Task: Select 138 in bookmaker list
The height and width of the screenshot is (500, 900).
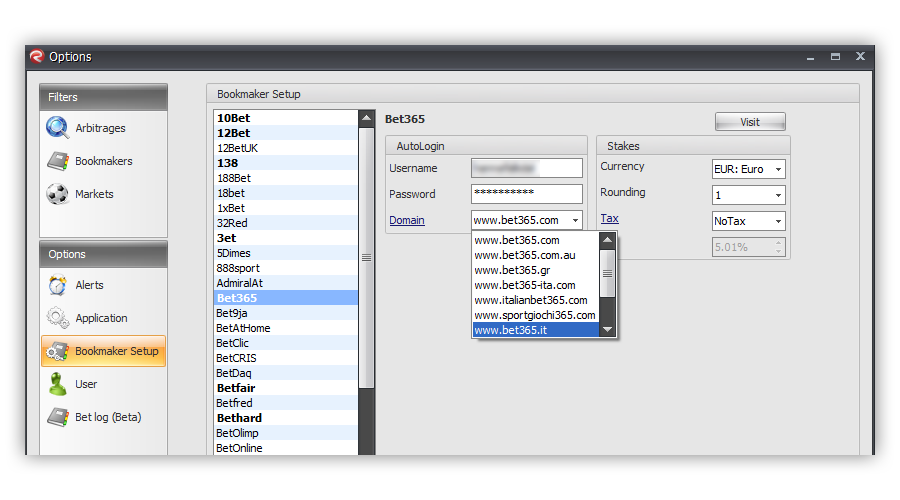Action: click(286, 163)
